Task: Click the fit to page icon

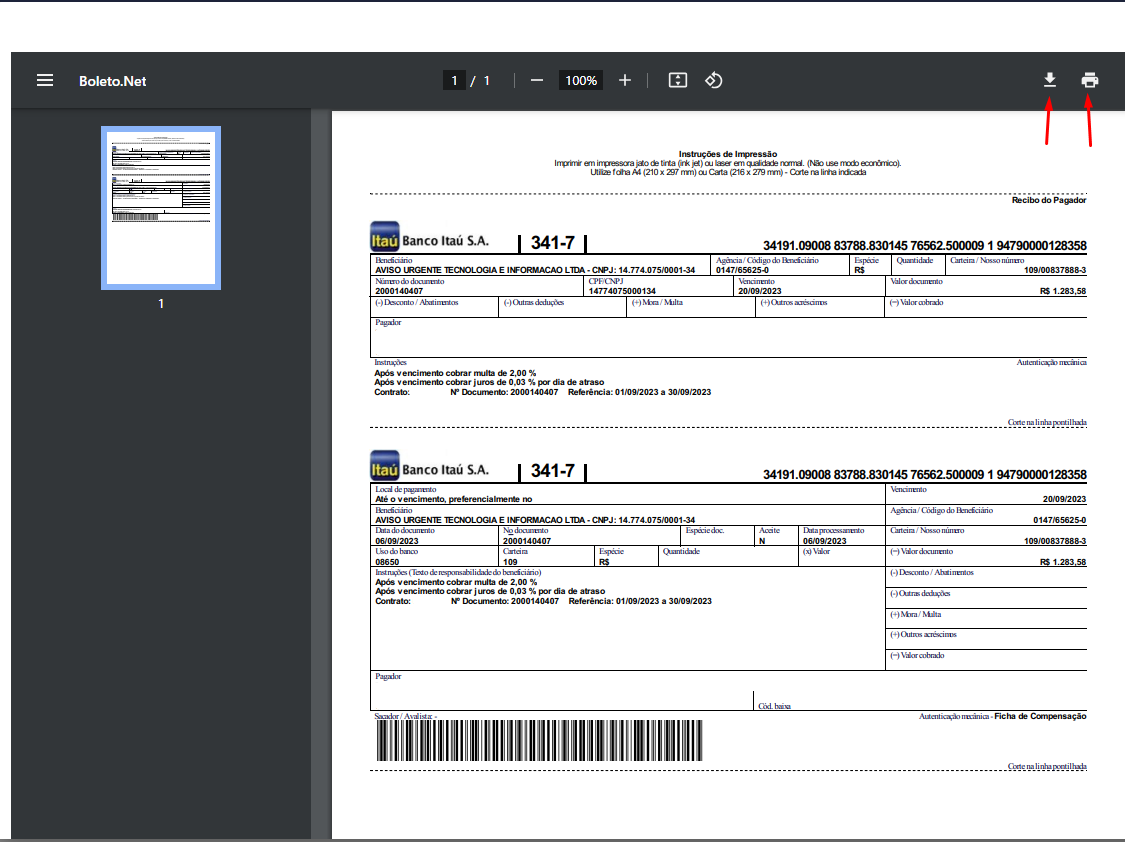Action: coord(677,81)
